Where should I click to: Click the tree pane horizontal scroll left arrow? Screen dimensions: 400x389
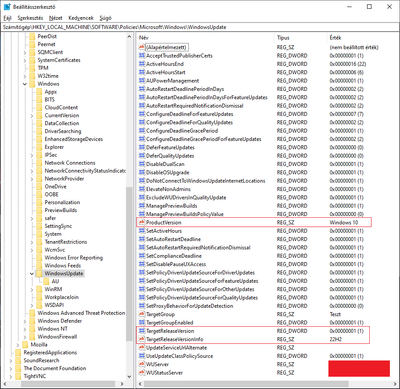click(6, 384)
